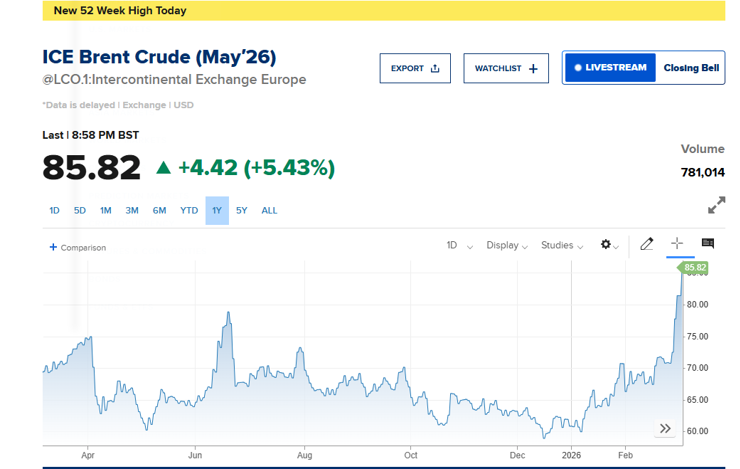This screenshot has height=469, width=740.
Task: Add Brent Crude to Watchlist
Action: [505, 68]
